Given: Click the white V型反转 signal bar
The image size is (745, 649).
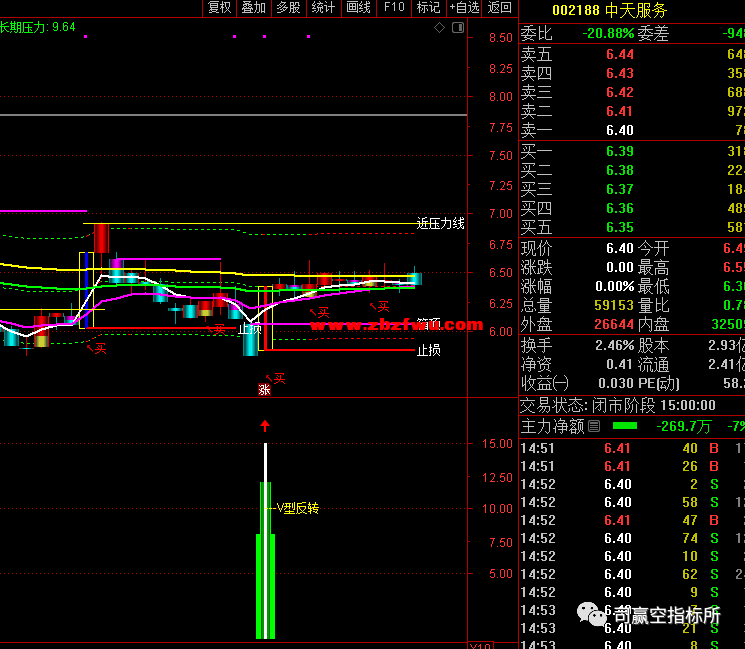Looking at the screenshot, I should pos(266,541).
